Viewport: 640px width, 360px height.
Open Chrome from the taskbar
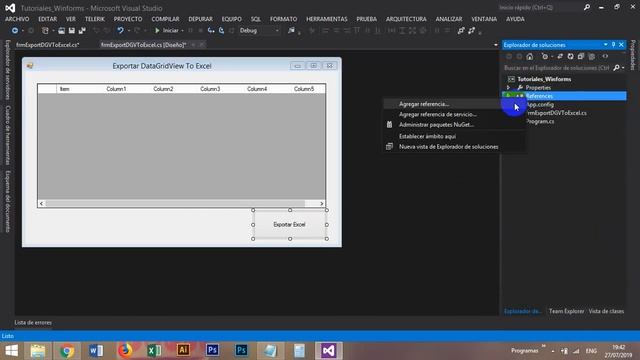click(x=67, y=351)
